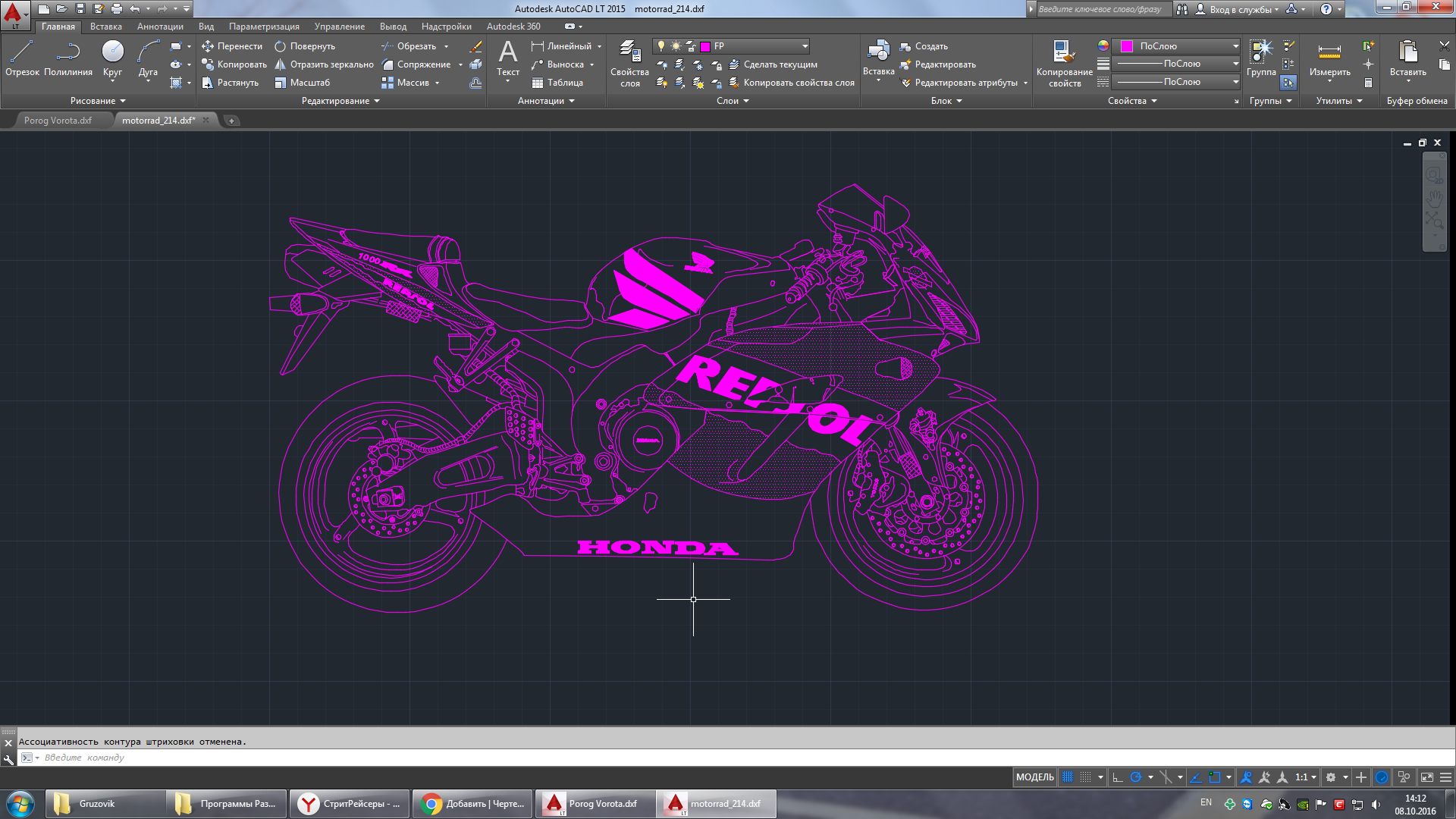Open the Параметризация ribbon tab
Viewport: 1456px width, 819px height.
click(x=264, y=27)
